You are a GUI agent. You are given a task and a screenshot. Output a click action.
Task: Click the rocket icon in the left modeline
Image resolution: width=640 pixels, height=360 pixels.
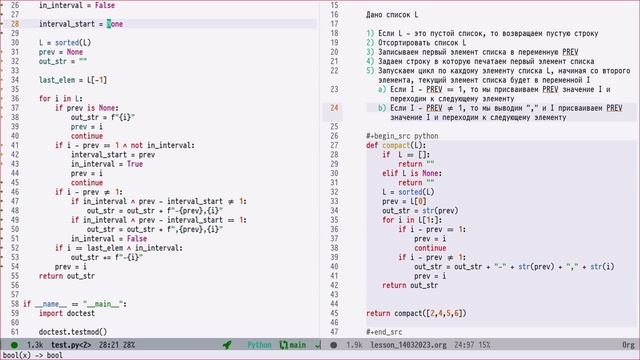[227, 345]
